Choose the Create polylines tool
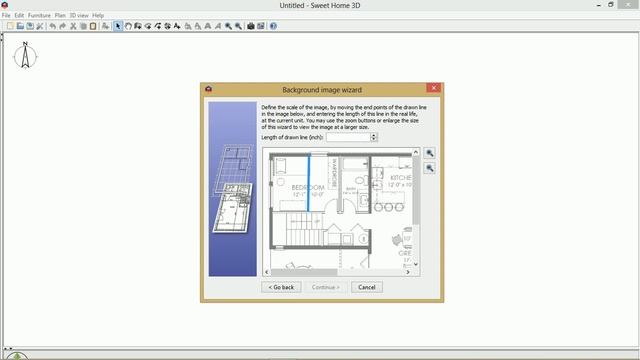This screenshot has width=640, height=360. [158, 26]
